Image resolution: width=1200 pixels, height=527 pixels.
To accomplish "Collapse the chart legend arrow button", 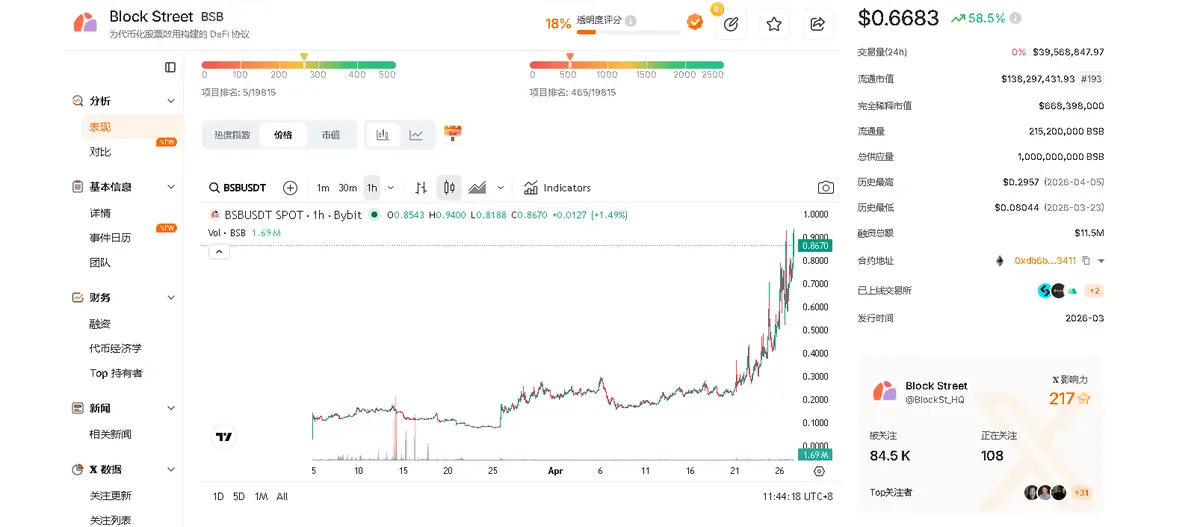I will point(219,252).
